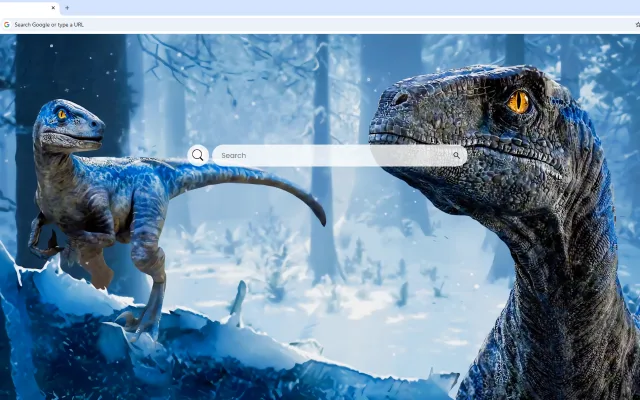Click the Google icon in address bar
The height and width of the screenshot is (400, 640).
[7, 24]
